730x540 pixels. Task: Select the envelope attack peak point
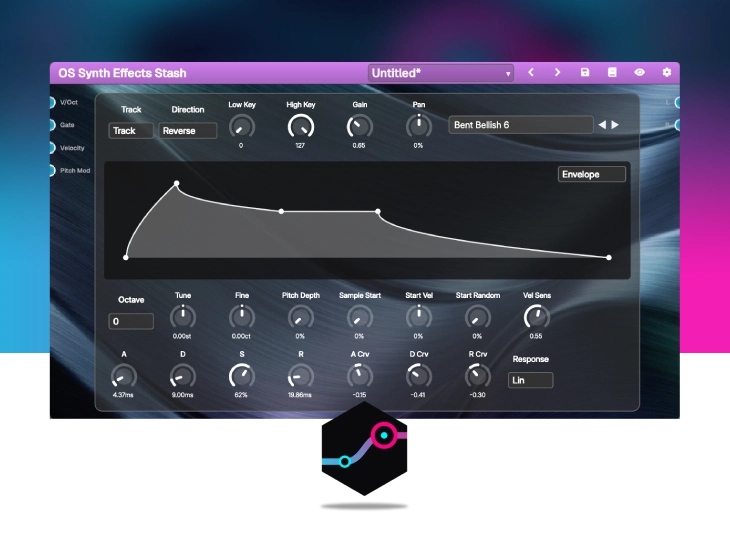176,183
